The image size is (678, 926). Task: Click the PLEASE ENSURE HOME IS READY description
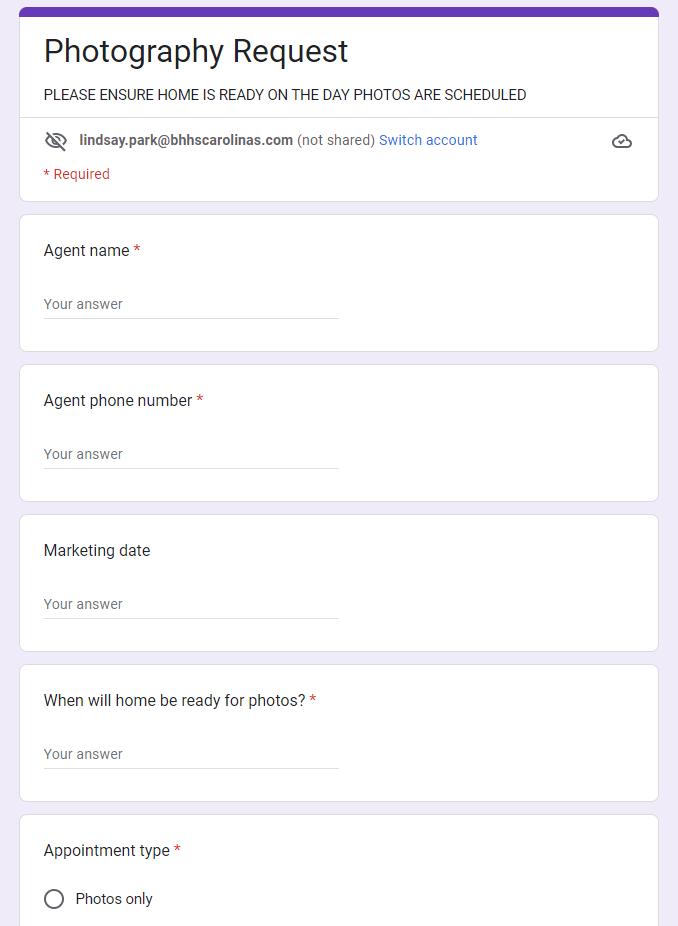(285, 95)
